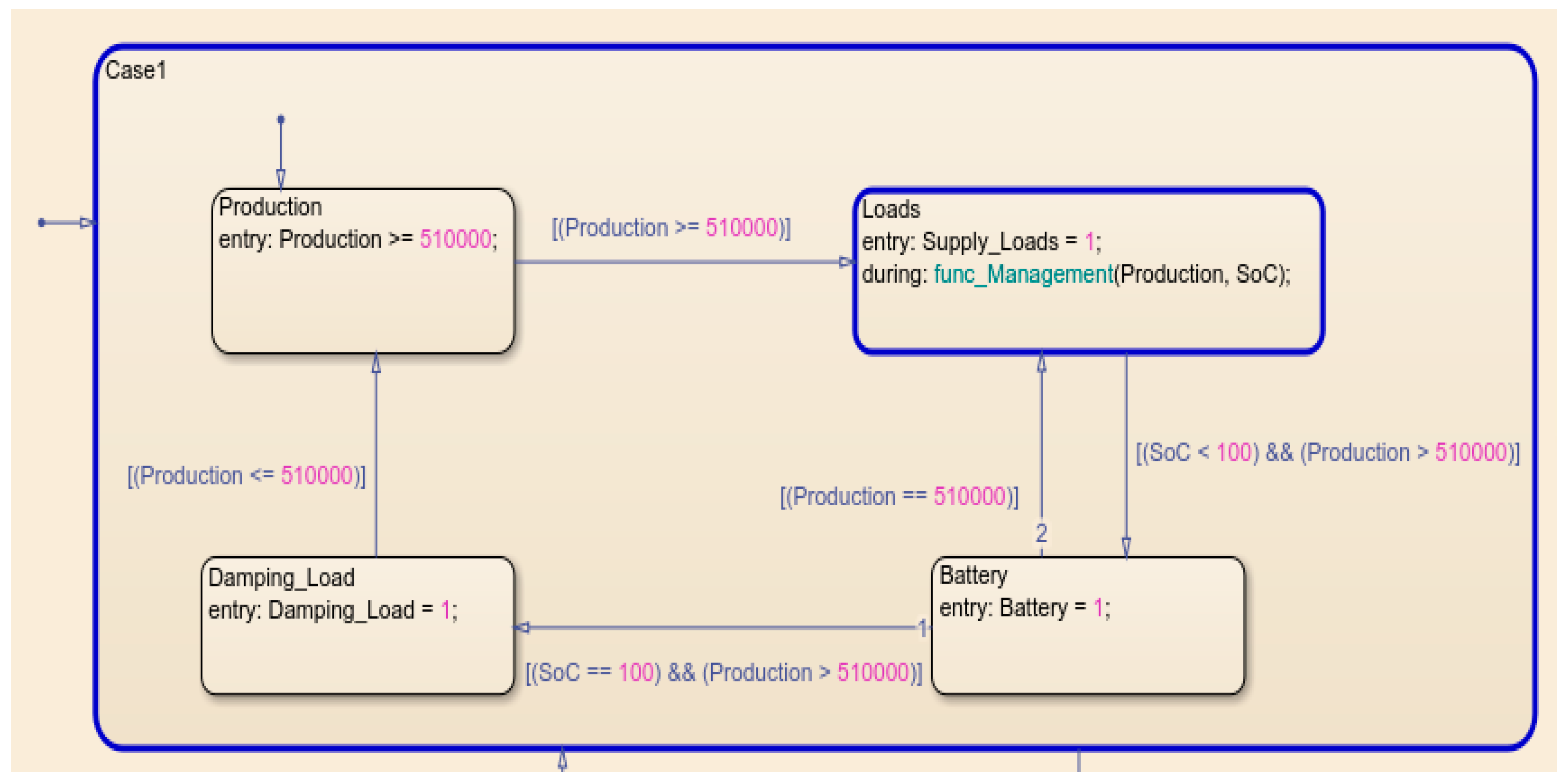Click the default transition dot entering Case1
The height and width of the screenshot is (783, 1568).
point(41,223)
